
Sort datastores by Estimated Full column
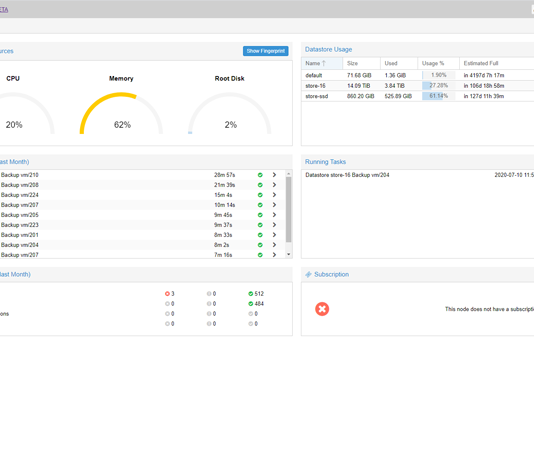(x=497, y=63)
